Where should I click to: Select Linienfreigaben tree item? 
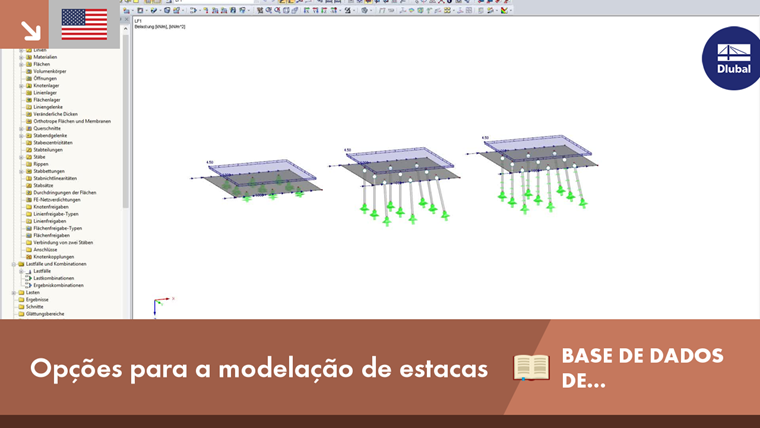point(49,221)
